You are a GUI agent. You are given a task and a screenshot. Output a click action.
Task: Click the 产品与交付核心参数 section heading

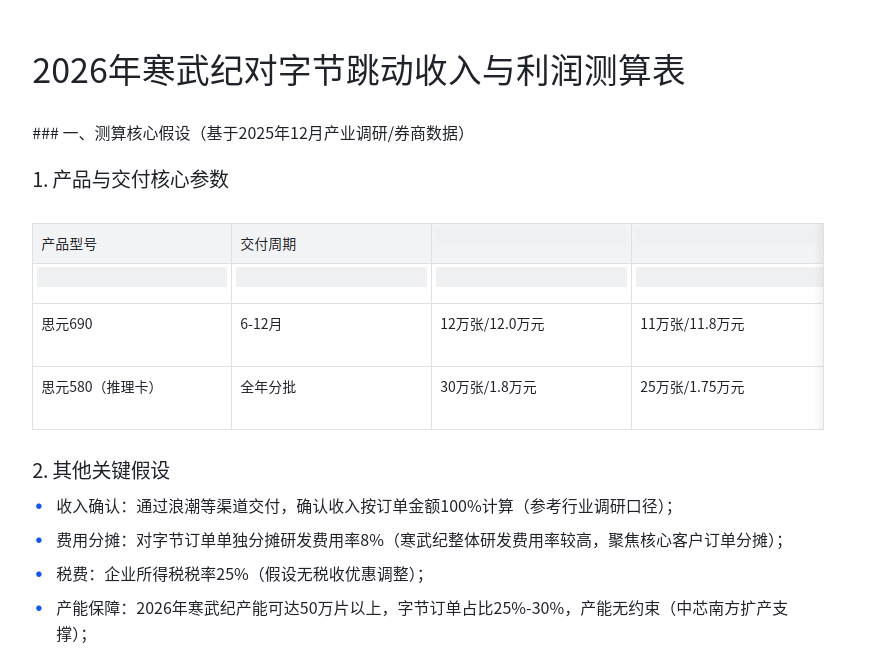point(131,180)
